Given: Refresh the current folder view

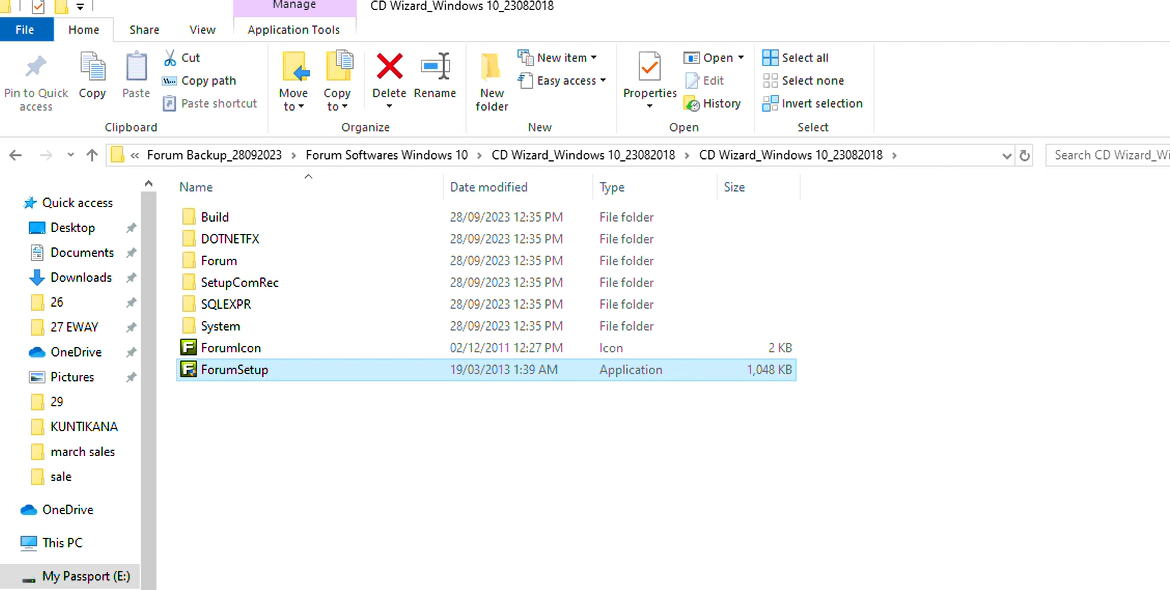Looking at the screenshot, I should tap(1025, 155).
